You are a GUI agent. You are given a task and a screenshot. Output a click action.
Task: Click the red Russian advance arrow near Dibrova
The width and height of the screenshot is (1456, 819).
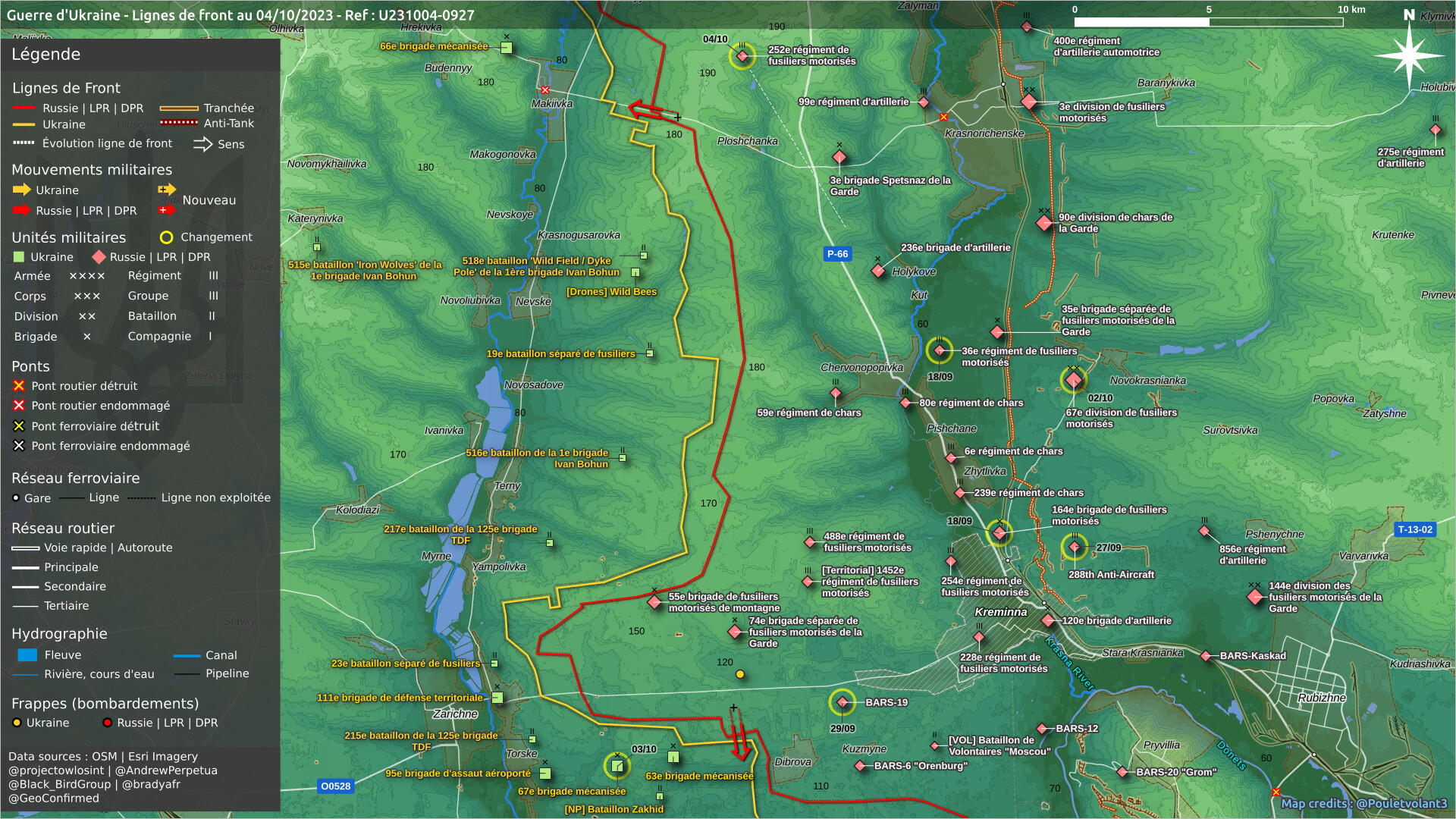741,743
